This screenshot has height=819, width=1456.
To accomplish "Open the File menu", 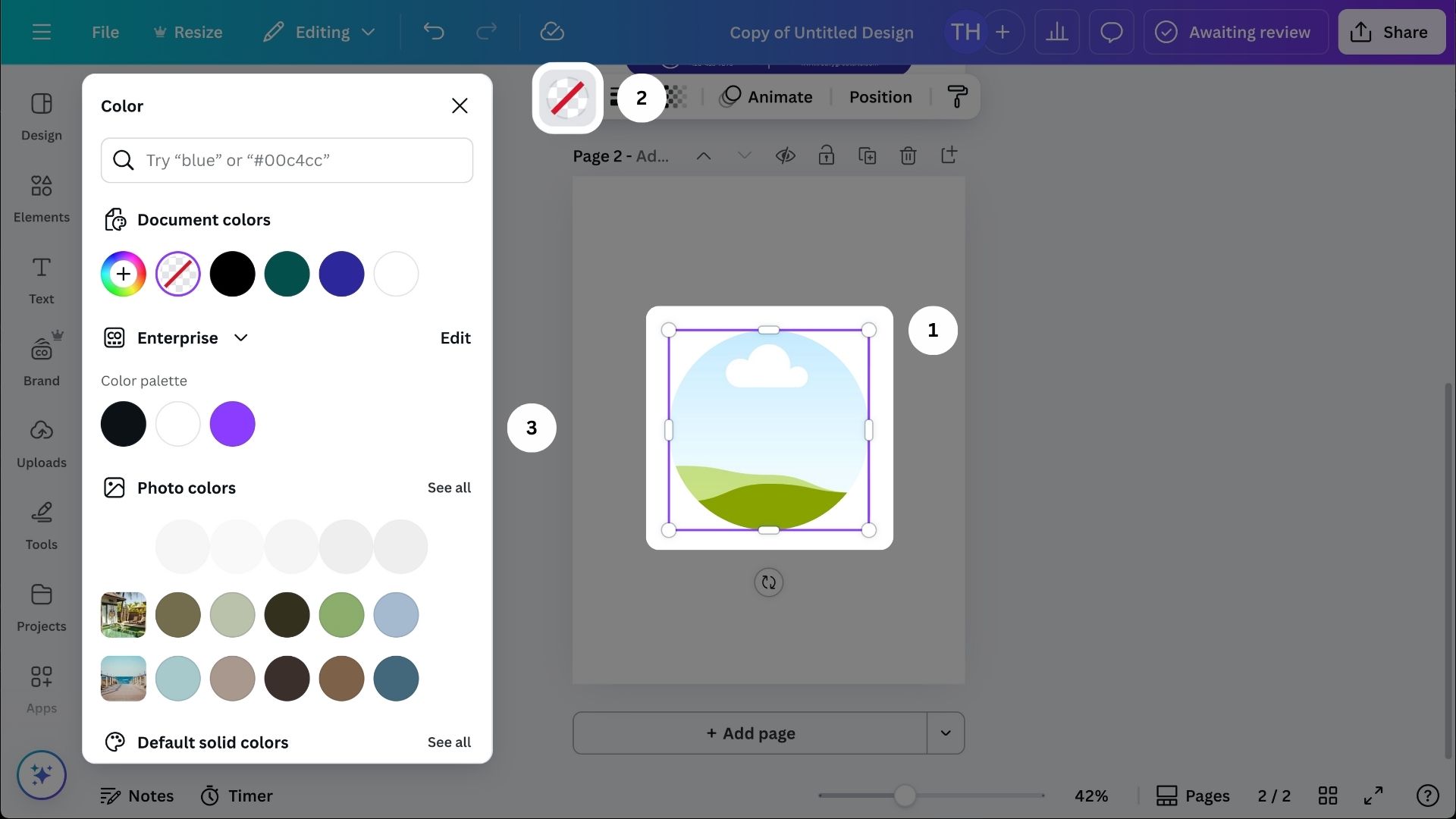I will pyautogui.click(x=105, y=32).
